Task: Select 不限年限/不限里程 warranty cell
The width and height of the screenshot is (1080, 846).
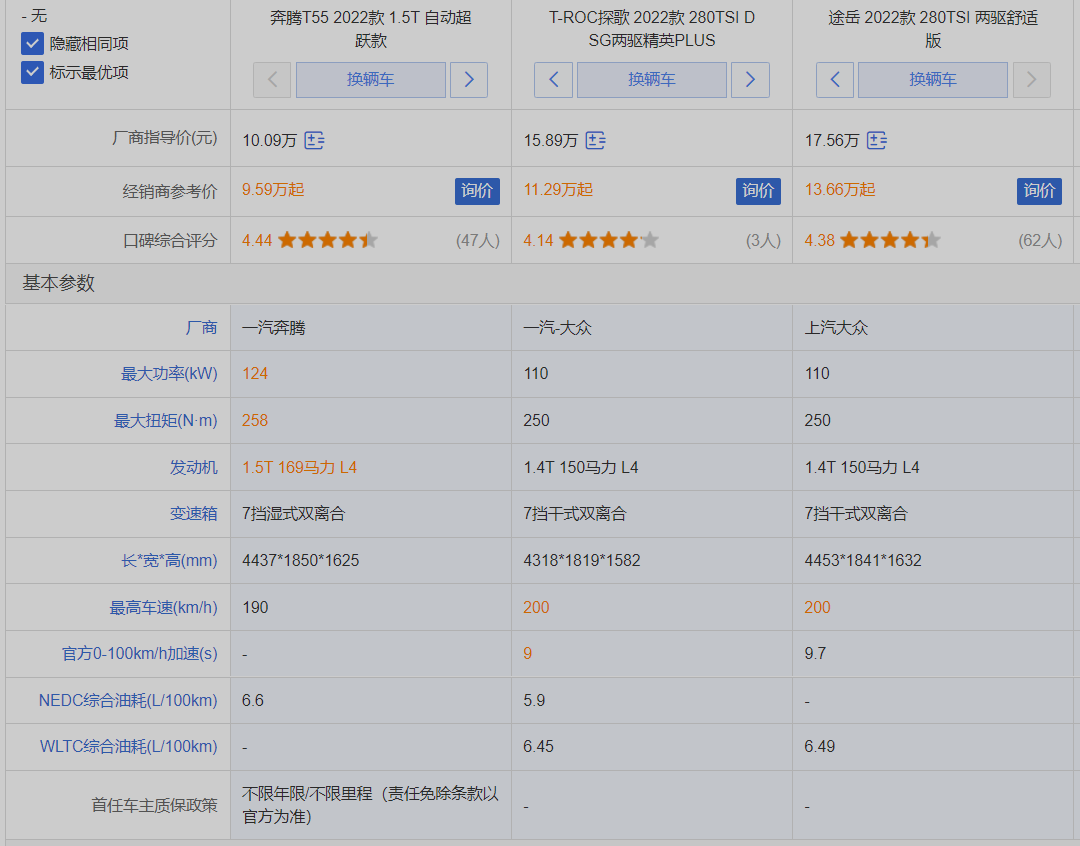Action: coord(371,805)
